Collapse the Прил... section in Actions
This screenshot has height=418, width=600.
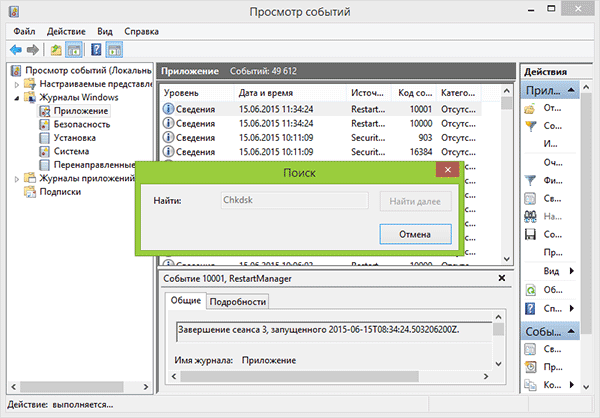click(571, 90)
